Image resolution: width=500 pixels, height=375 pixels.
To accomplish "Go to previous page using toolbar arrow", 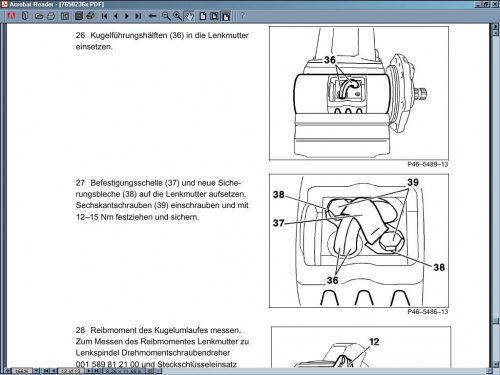I will (x=116, y=16).
